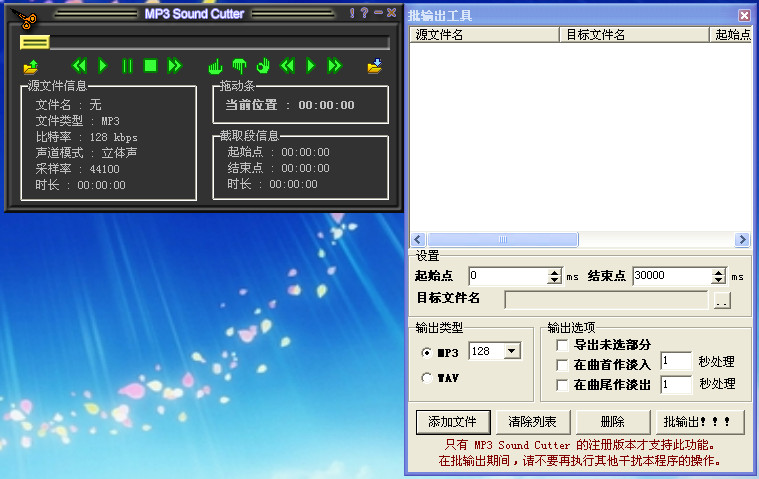Fast forward source playback beside the stop button
The width and height of the screenshot is (759, 479).
[175, 65]
